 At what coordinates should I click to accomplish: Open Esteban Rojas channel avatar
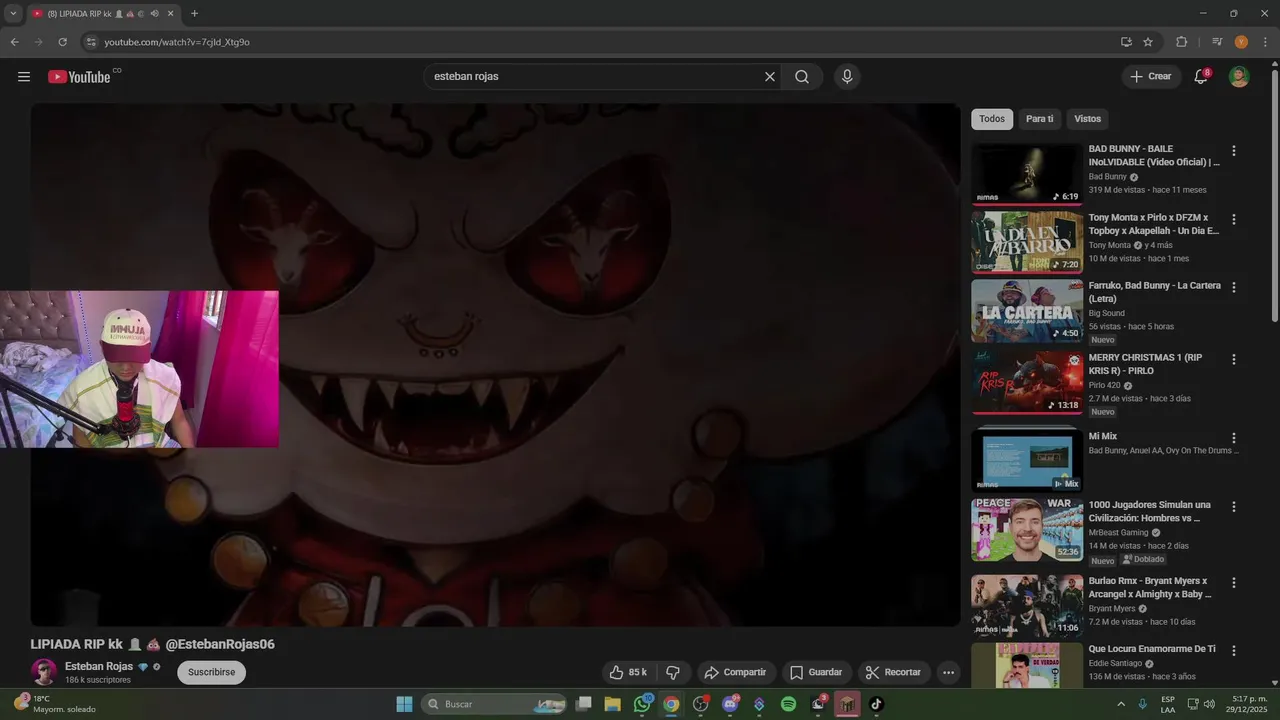44,672
